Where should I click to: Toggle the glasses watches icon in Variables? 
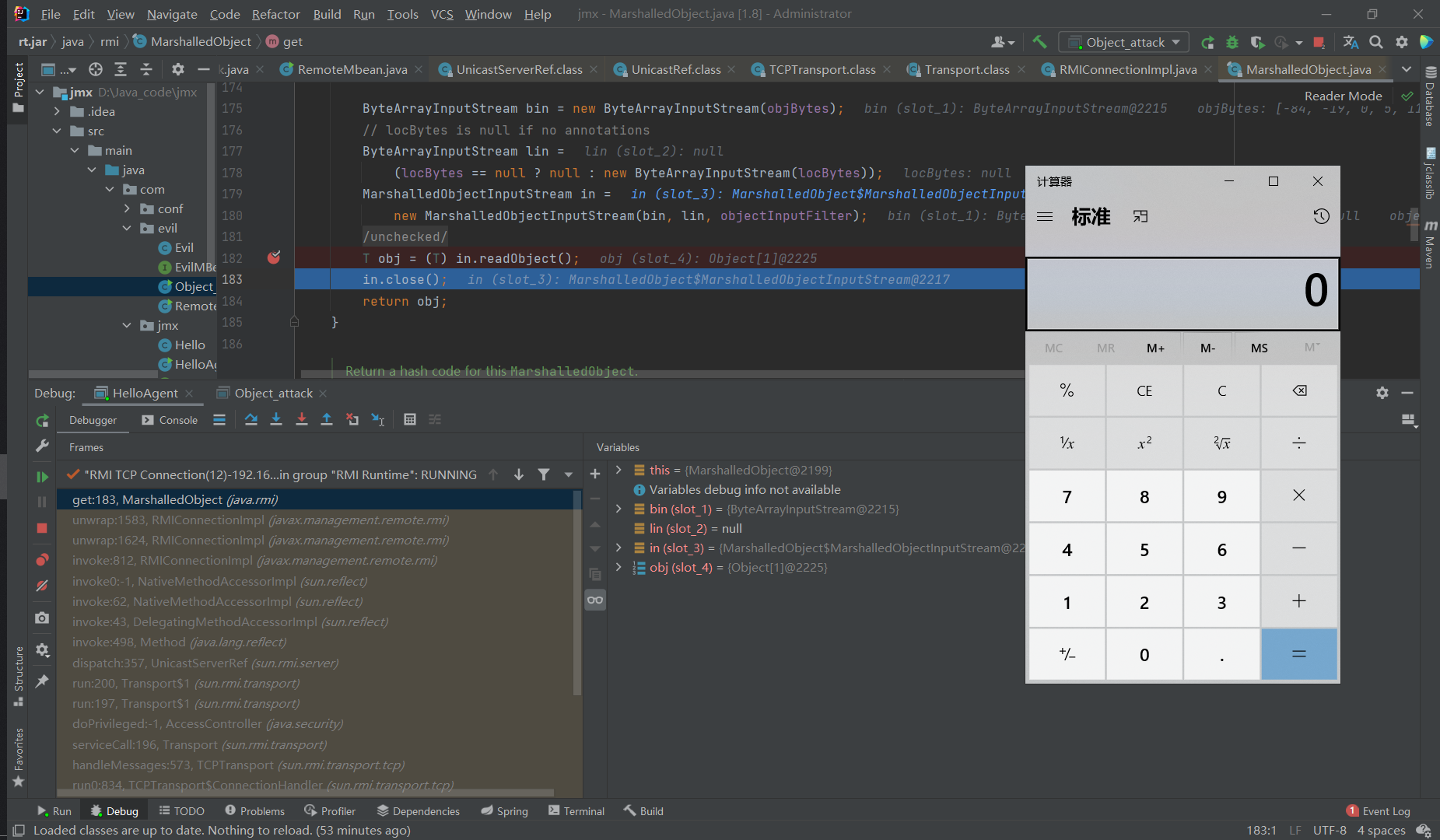point(595,600)
